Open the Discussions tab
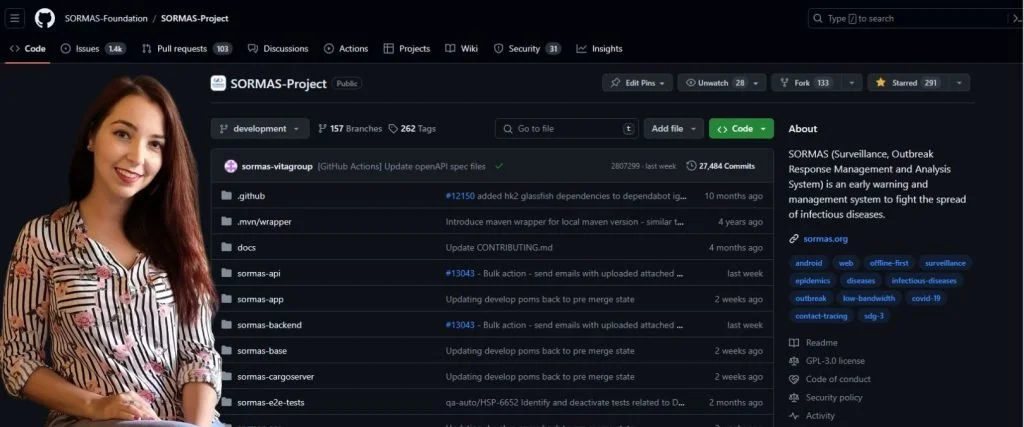This screenshot has width=1024, height=427. [x=278, y=49]
